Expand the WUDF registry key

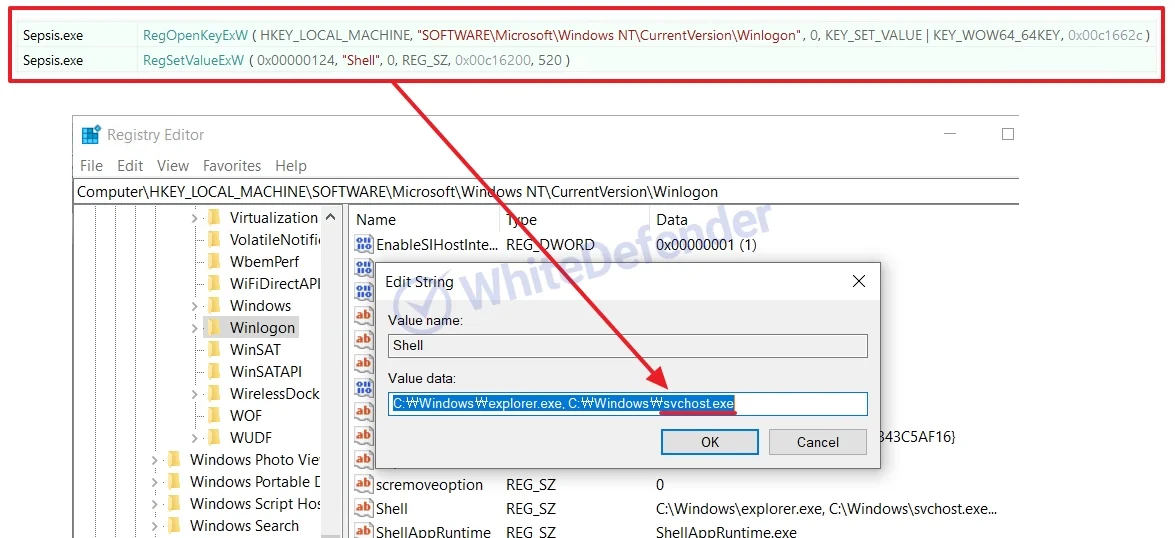tap(194, 438)
